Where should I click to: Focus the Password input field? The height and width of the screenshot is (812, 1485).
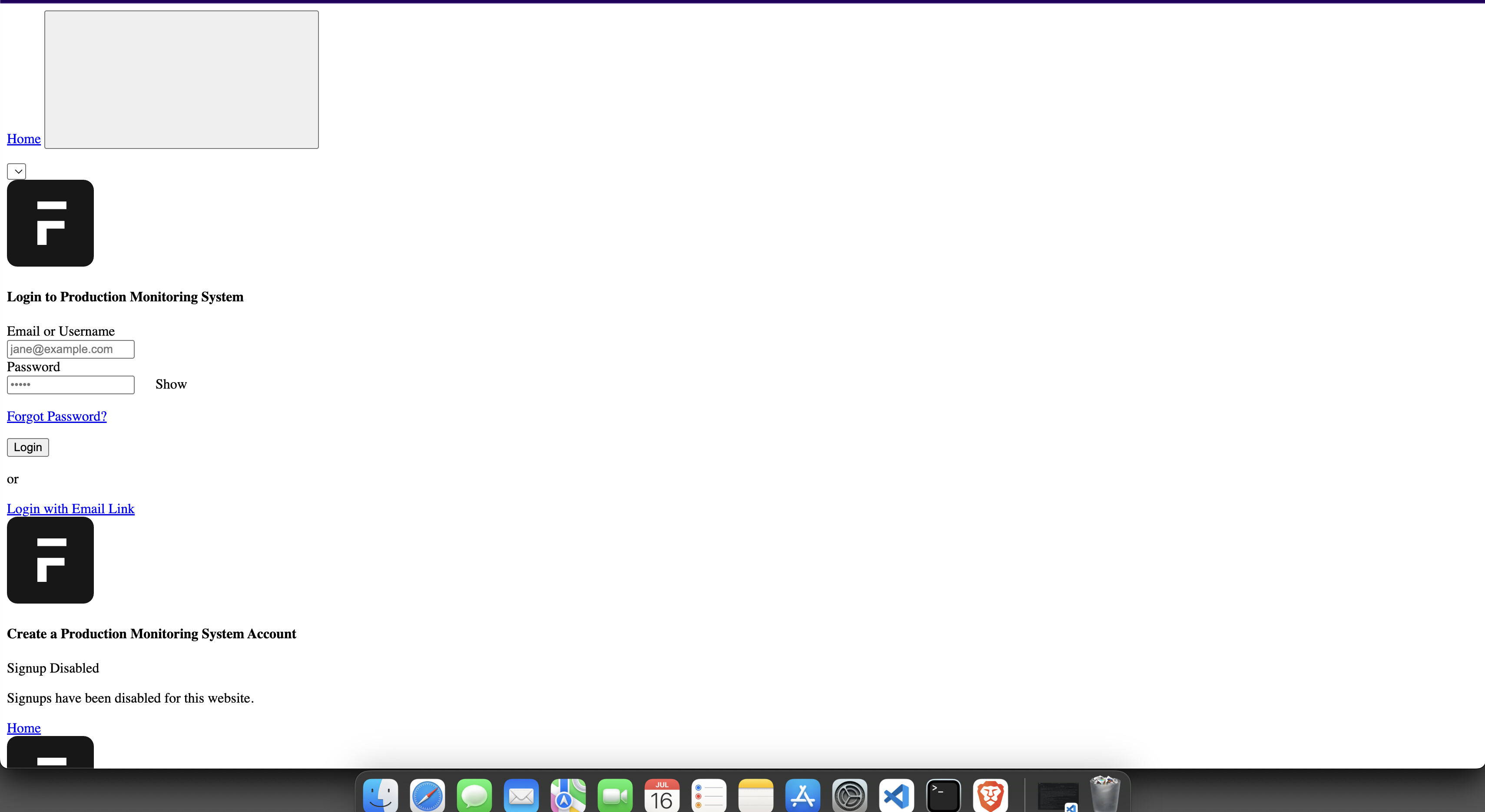tap(71, 385)
